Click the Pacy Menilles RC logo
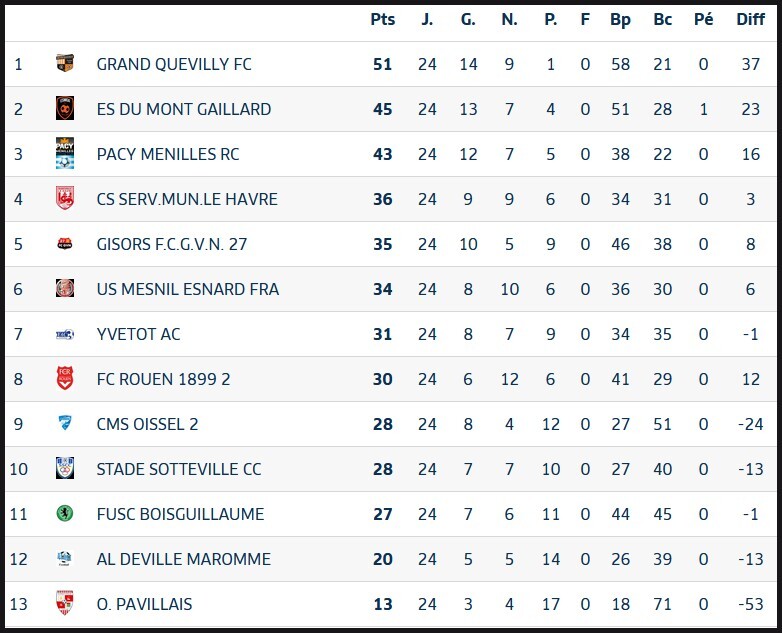Screen dimensions: 782x633 [x=65, y=154]
